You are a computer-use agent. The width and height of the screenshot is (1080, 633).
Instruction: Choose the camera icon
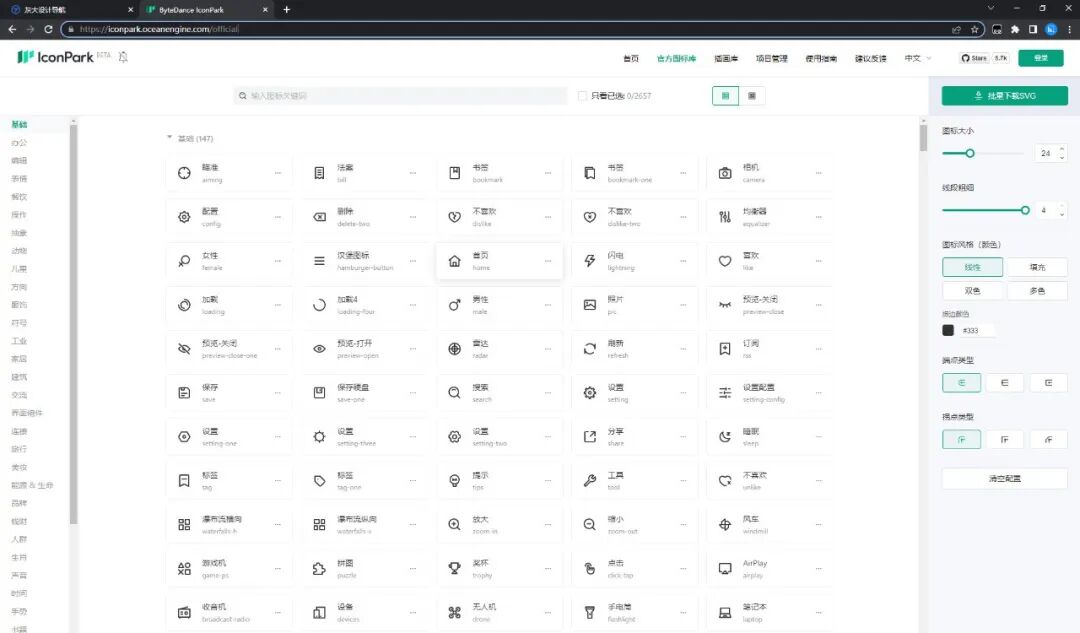click(x=725, y=174)
